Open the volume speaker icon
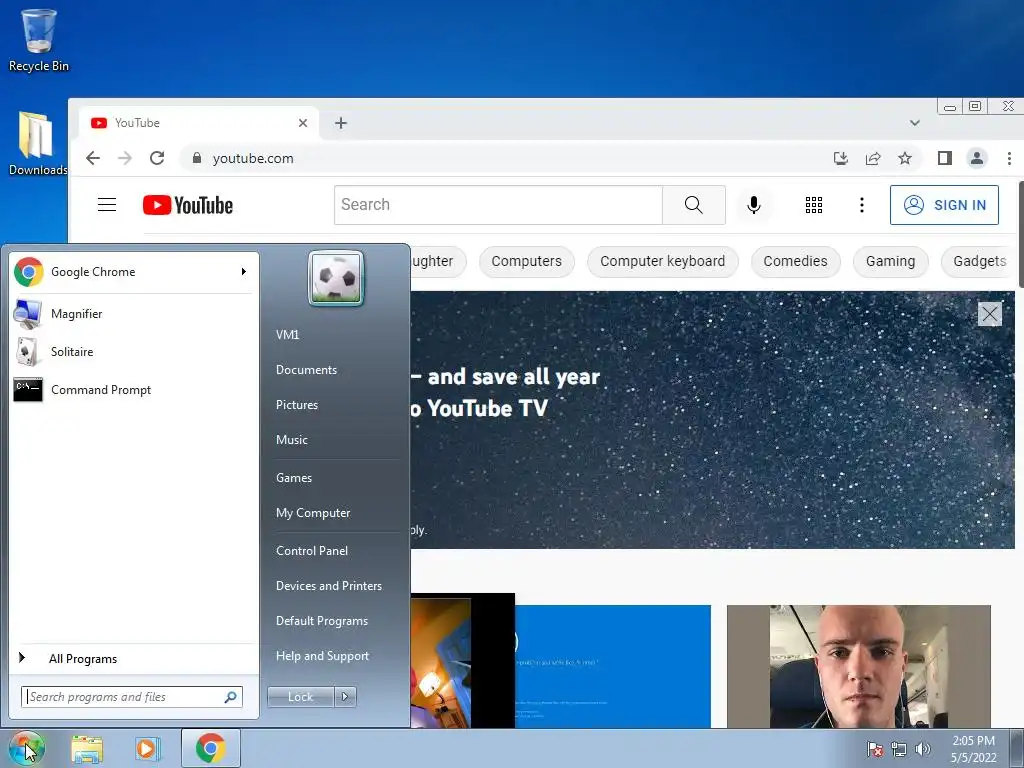 923,749
